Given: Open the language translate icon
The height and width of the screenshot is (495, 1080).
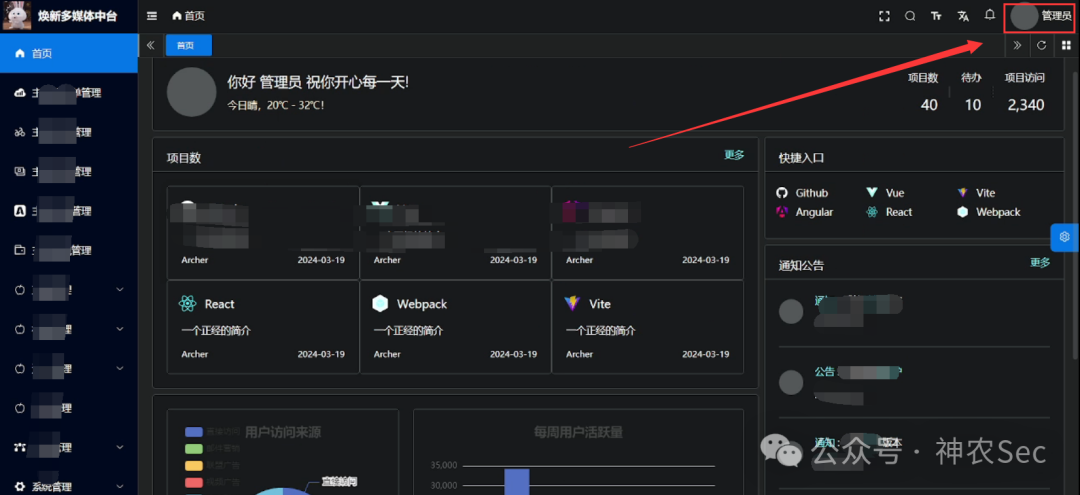Looking at the screenshot, I should tap(963, 16).
